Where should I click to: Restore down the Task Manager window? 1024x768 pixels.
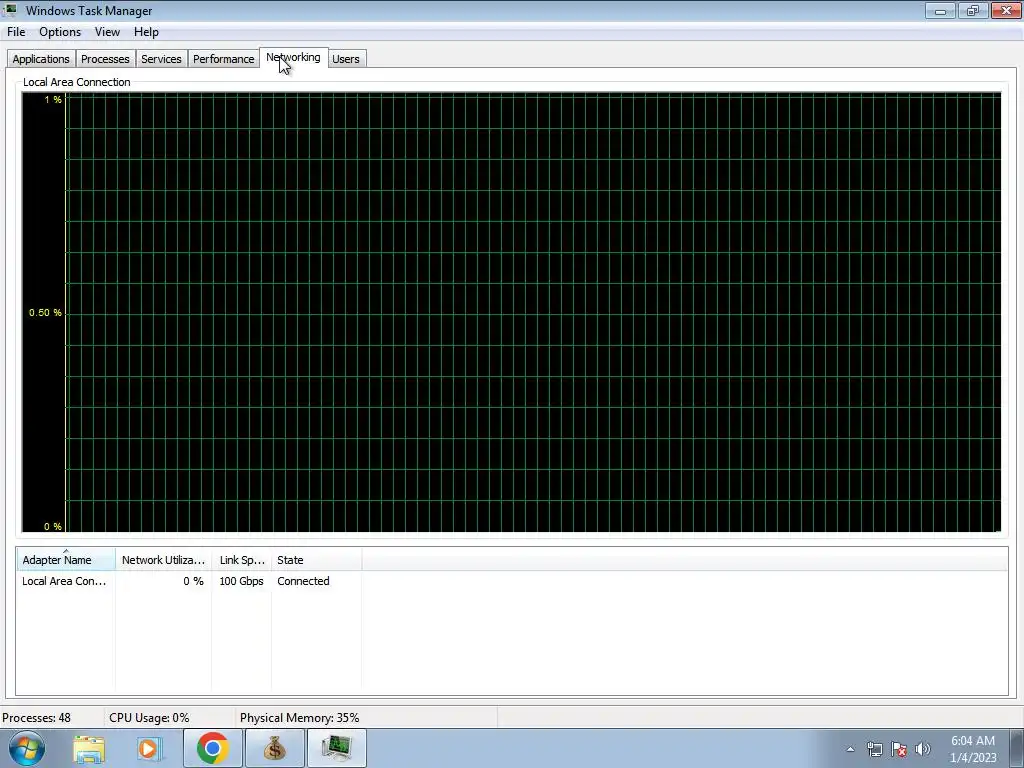tap(972, 10)
